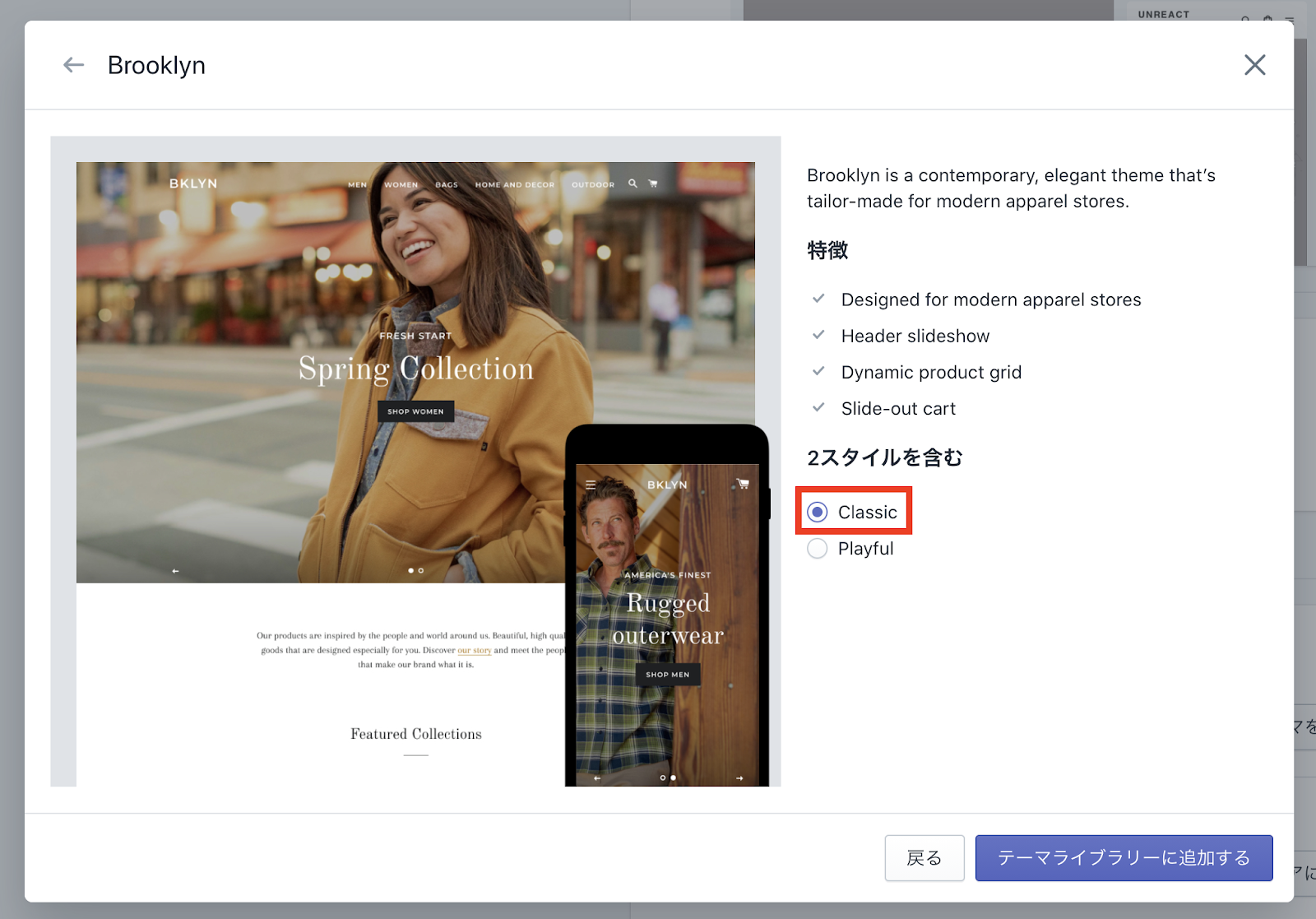This screenshot has width=1316, height=919.
Task: Click テーマライブラリーに追加する button
Action: pos(1124,858)
